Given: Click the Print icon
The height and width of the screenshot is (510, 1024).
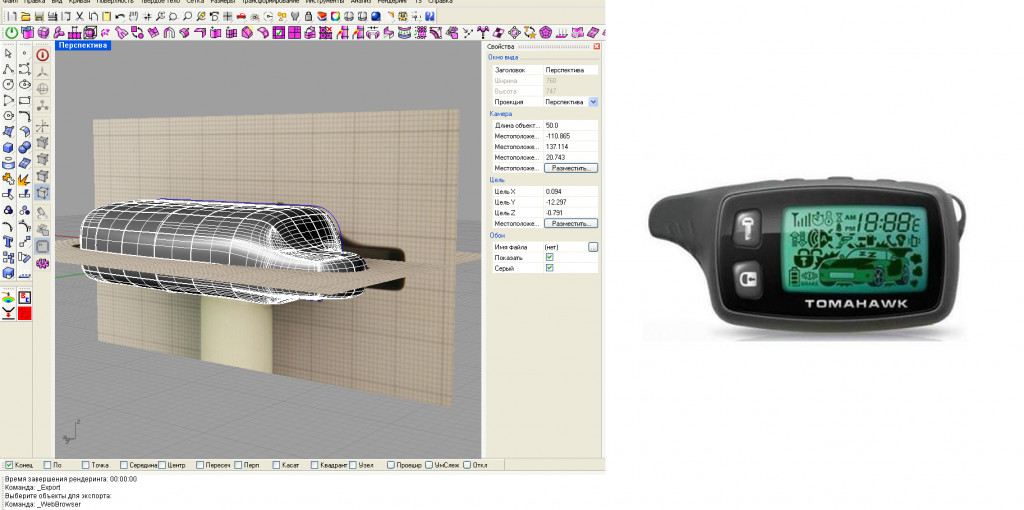Looking at the screenshot, I should tap(52, 16).
